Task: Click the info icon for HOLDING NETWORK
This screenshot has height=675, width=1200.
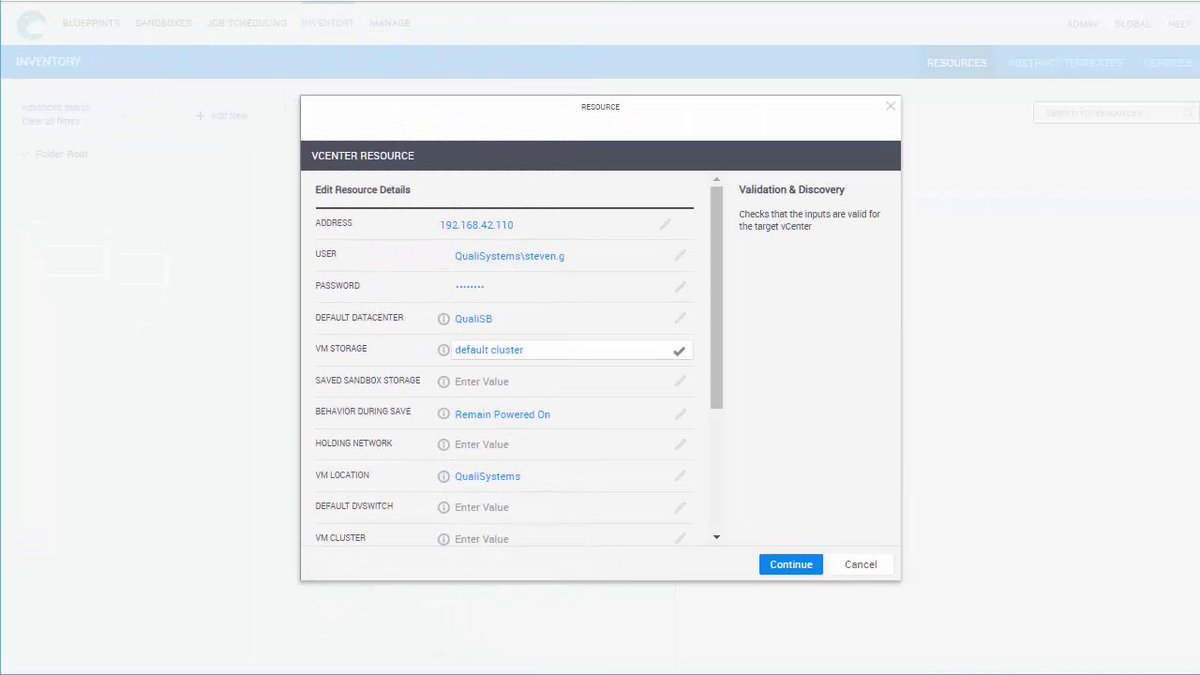Action: point(444,444)
